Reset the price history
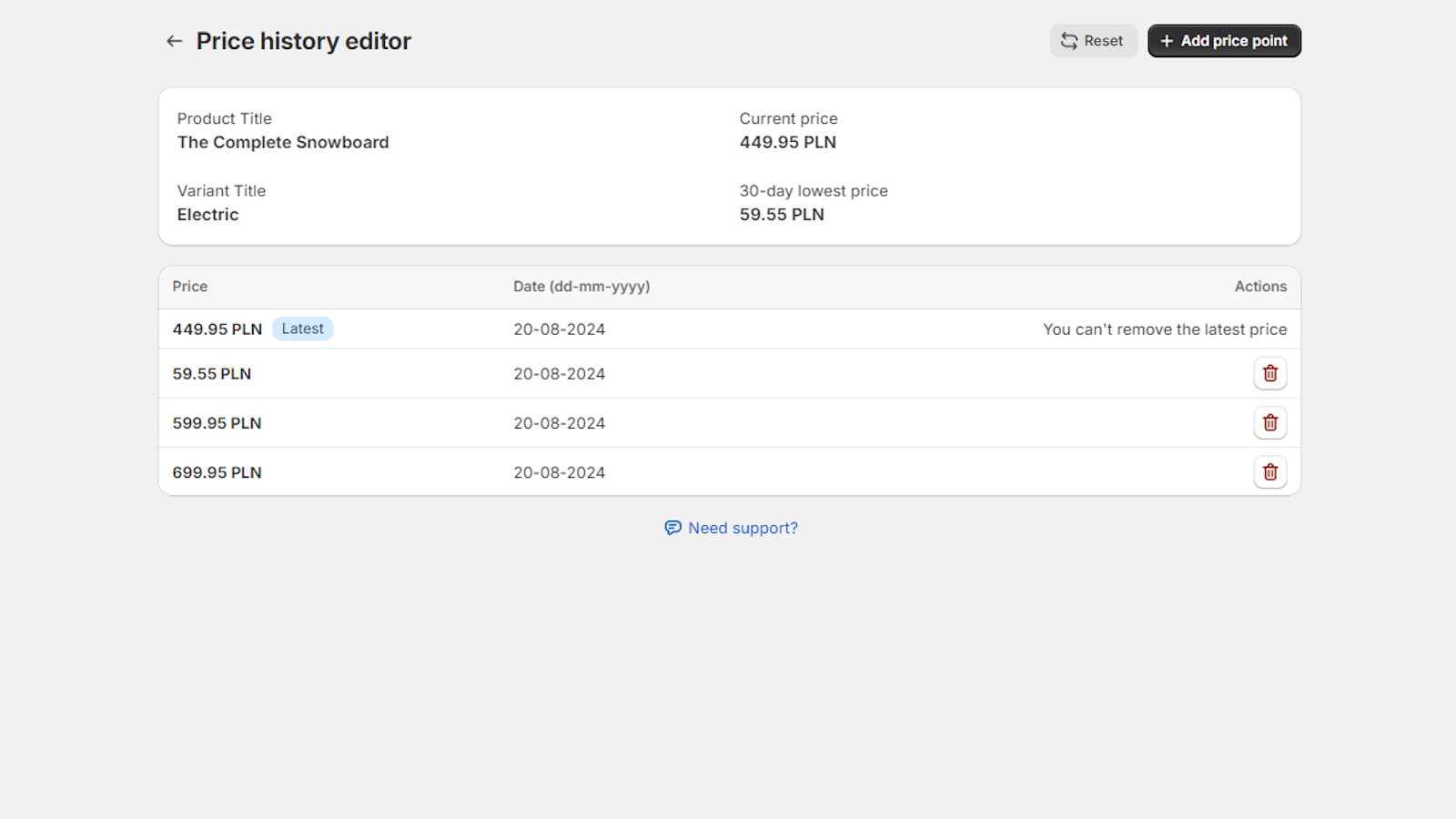Image resolution: width=1456 pixels, height=819 pixels. [x=1093, y=41]
